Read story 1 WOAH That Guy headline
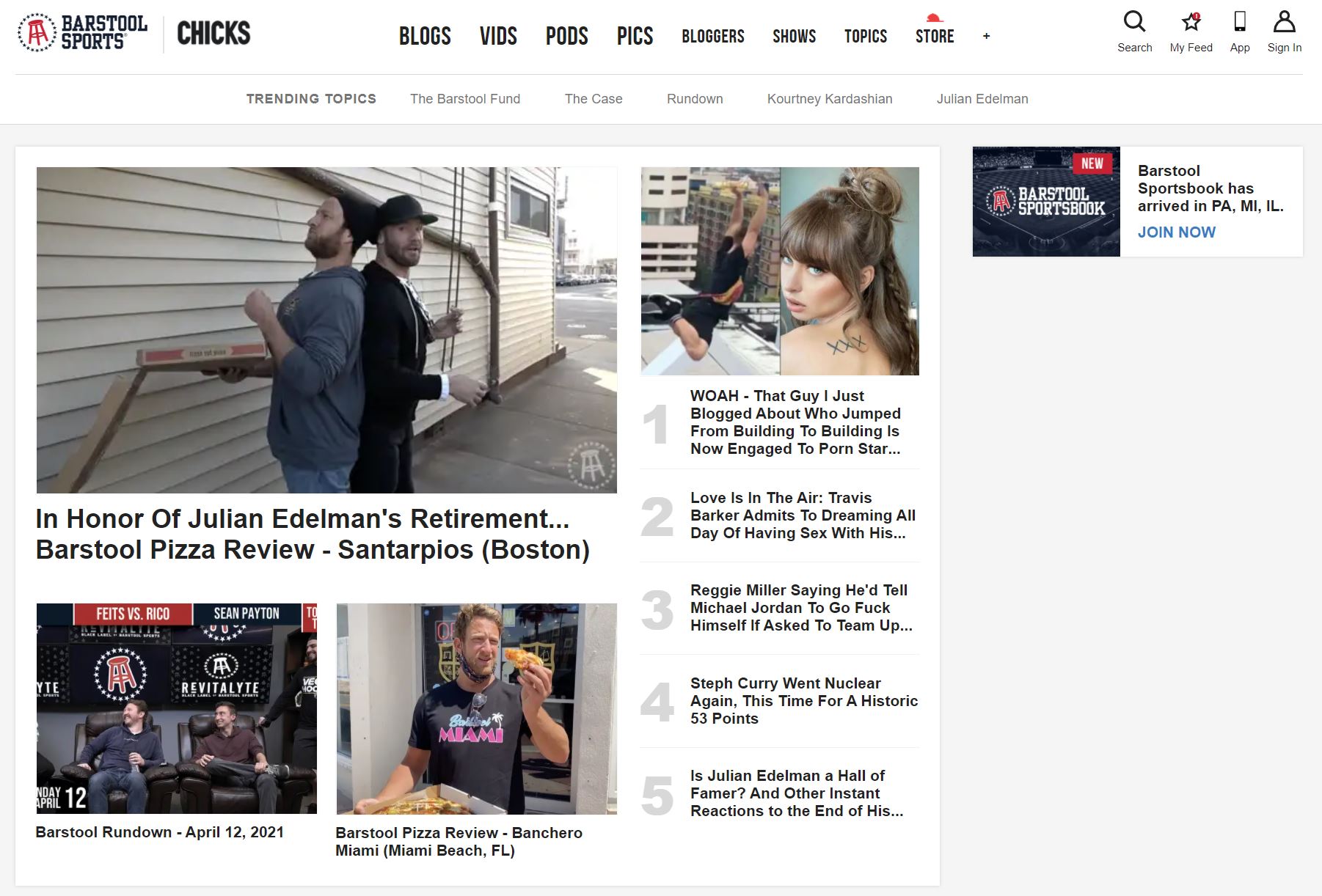Image resolution: width=1322 pixels, height=896 pixels. click(795, 422)
